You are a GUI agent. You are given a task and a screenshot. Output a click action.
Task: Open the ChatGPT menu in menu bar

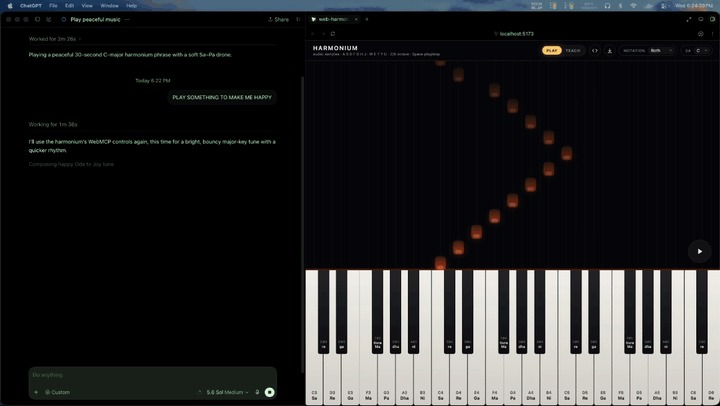pyautogui.click(x=31, y=6)
